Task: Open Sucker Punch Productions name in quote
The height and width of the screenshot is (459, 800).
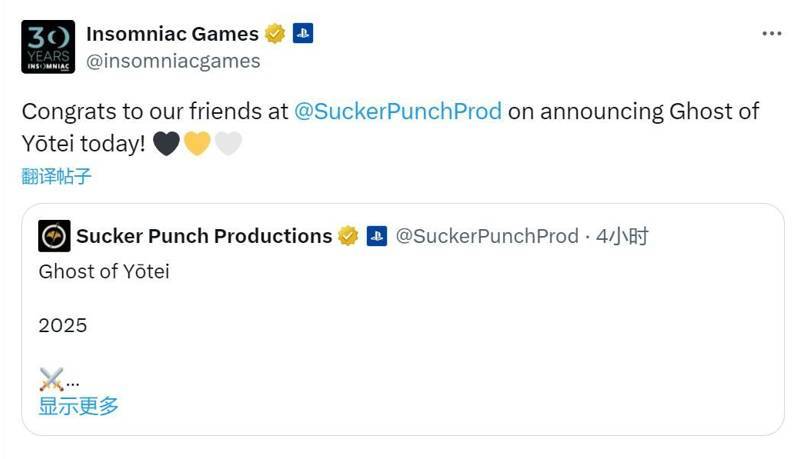Action: tap(204, 236)
